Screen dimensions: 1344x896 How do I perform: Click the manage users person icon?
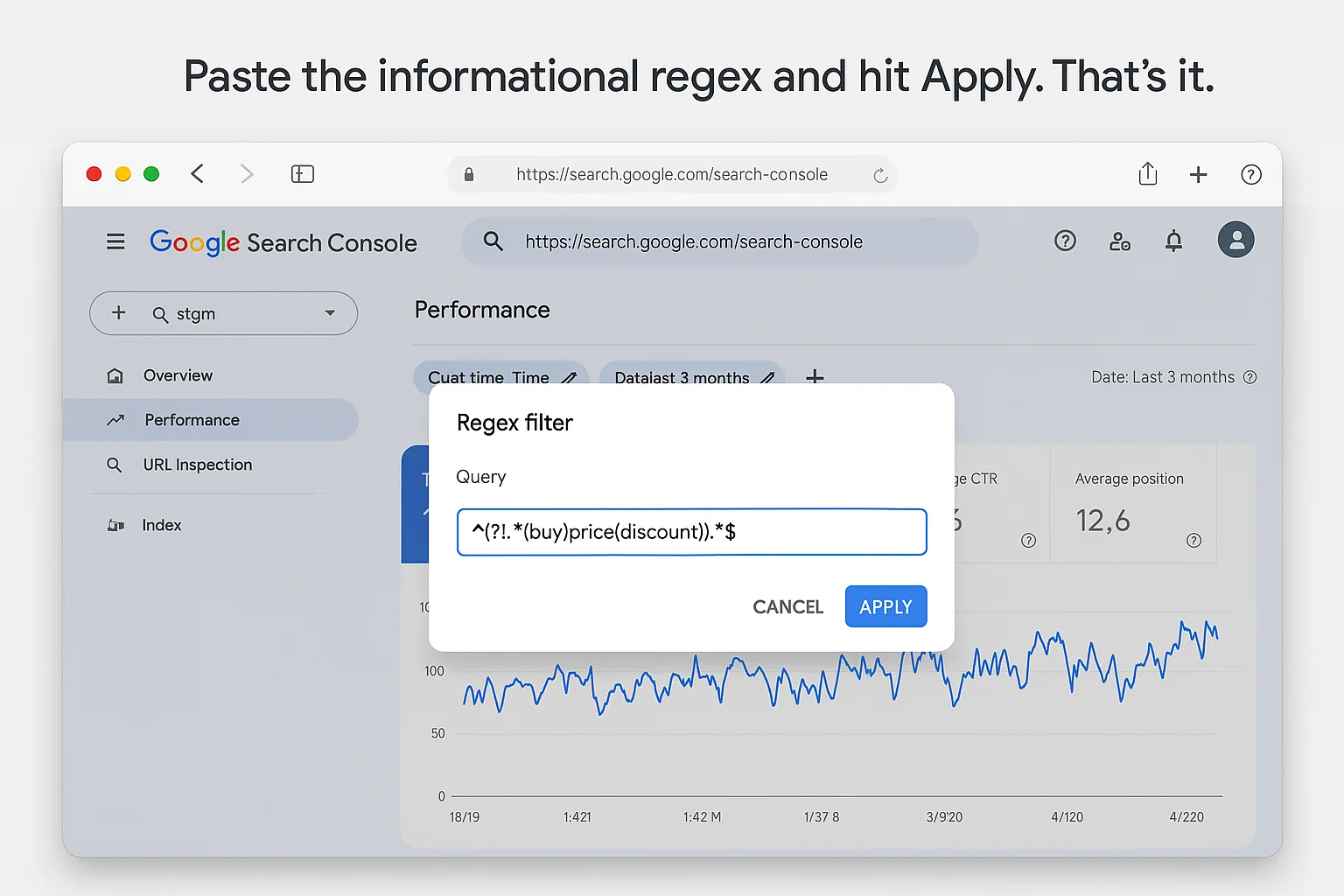click(1119, 241)
